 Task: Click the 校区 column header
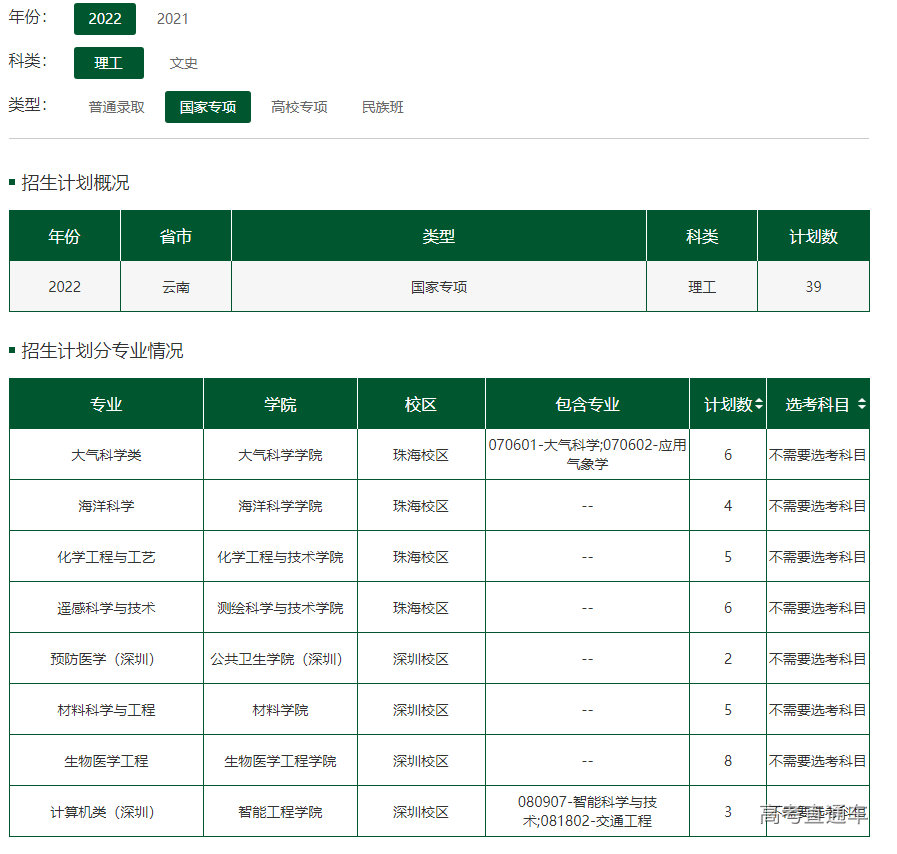(420, 402)
